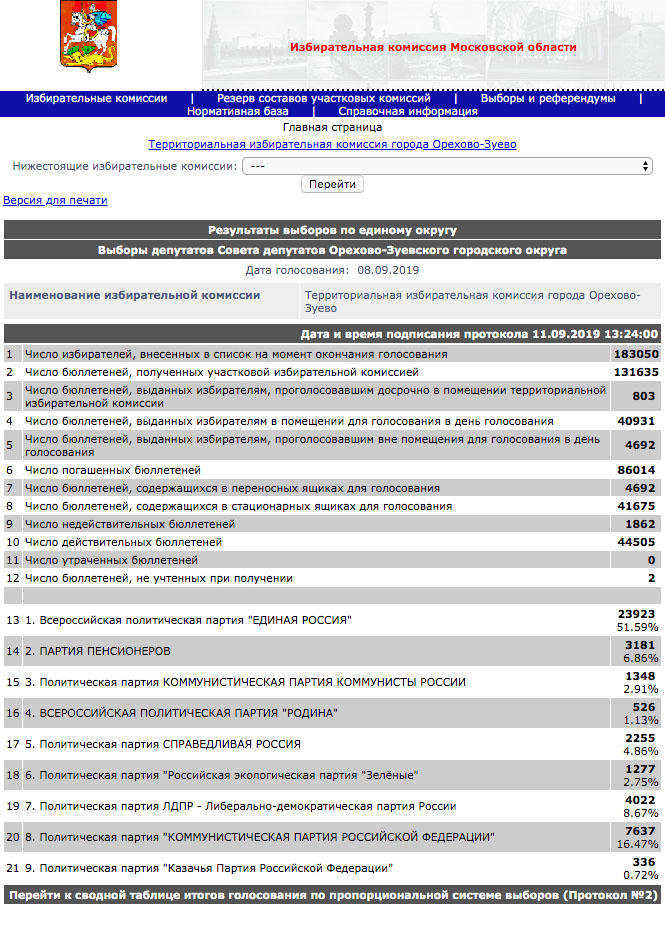Select the stationary boxes value 41675

pyautogui.click(x=636, y=507)
